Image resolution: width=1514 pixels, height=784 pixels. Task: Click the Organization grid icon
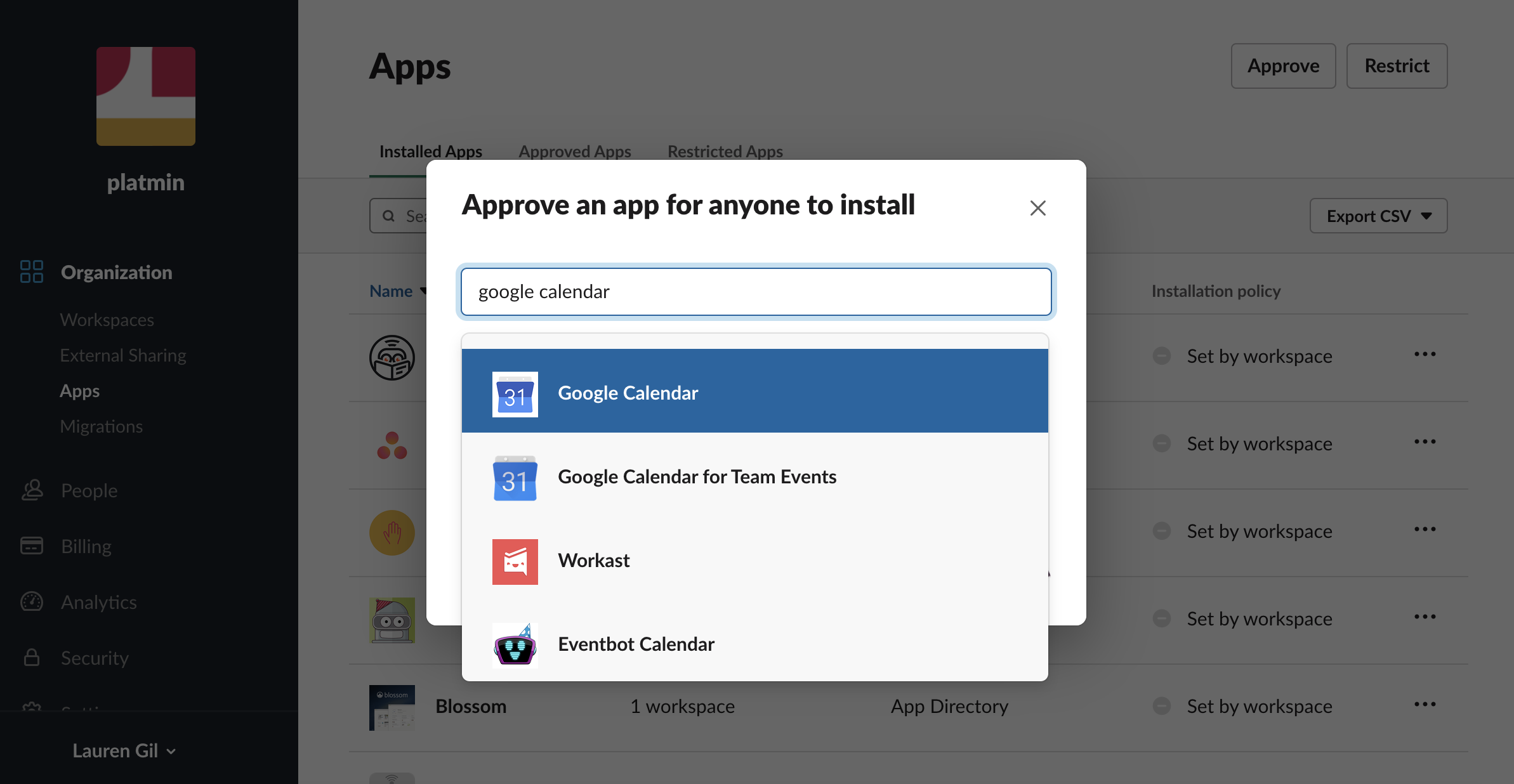32,271
